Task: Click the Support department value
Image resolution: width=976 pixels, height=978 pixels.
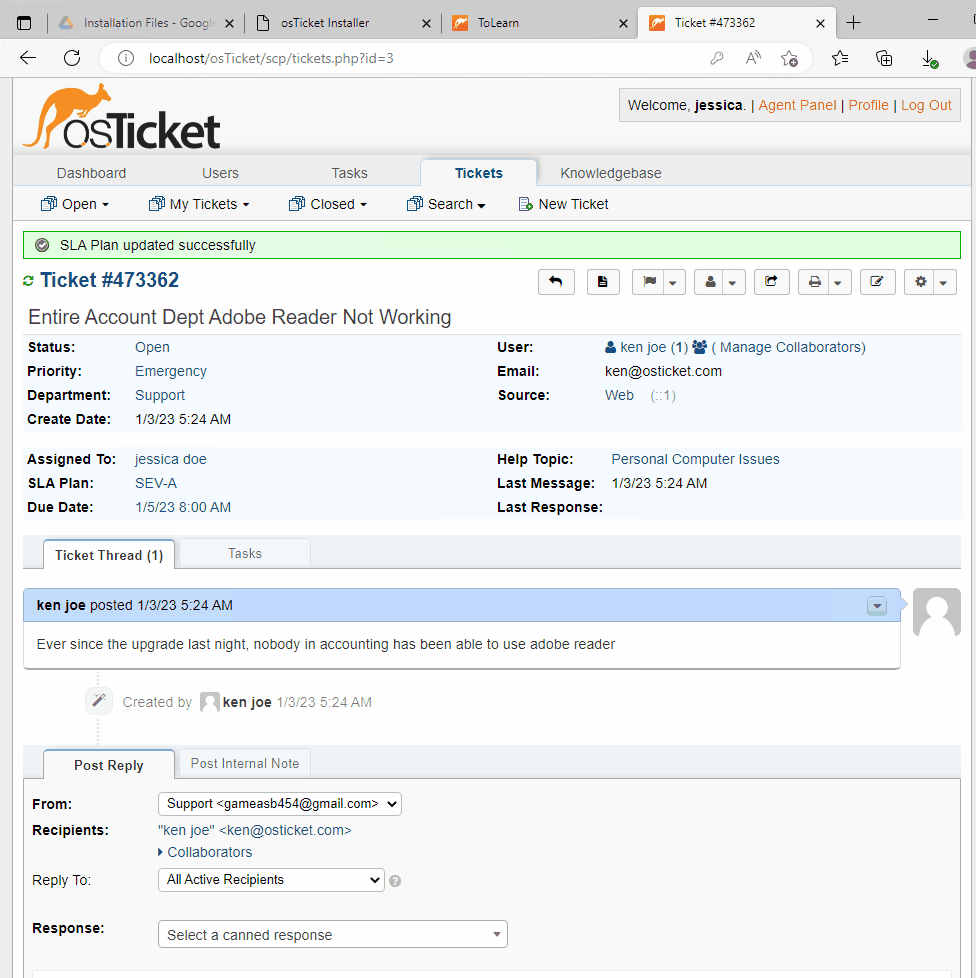Action: click(x=160, y=395)
